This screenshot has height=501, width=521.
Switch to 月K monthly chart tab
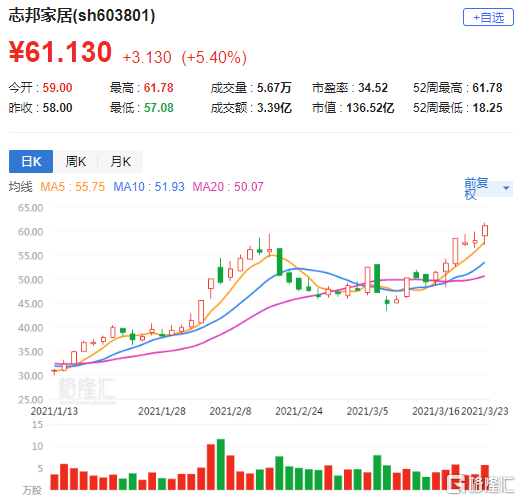120,161
